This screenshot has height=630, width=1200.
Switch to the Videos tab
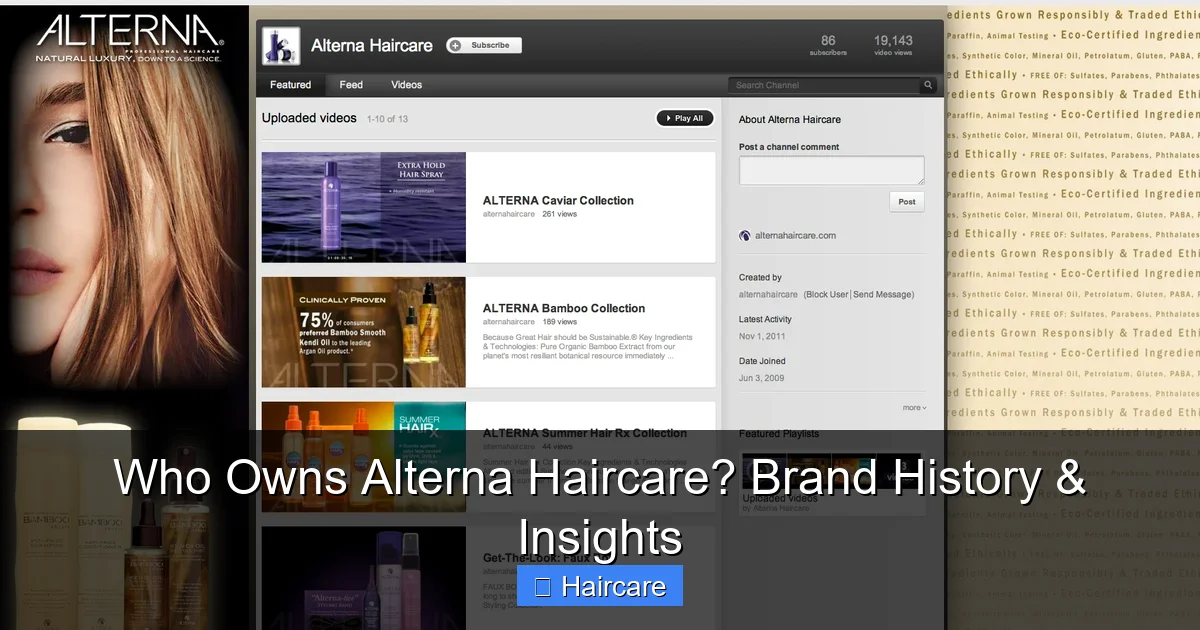[x=406, y=85]
